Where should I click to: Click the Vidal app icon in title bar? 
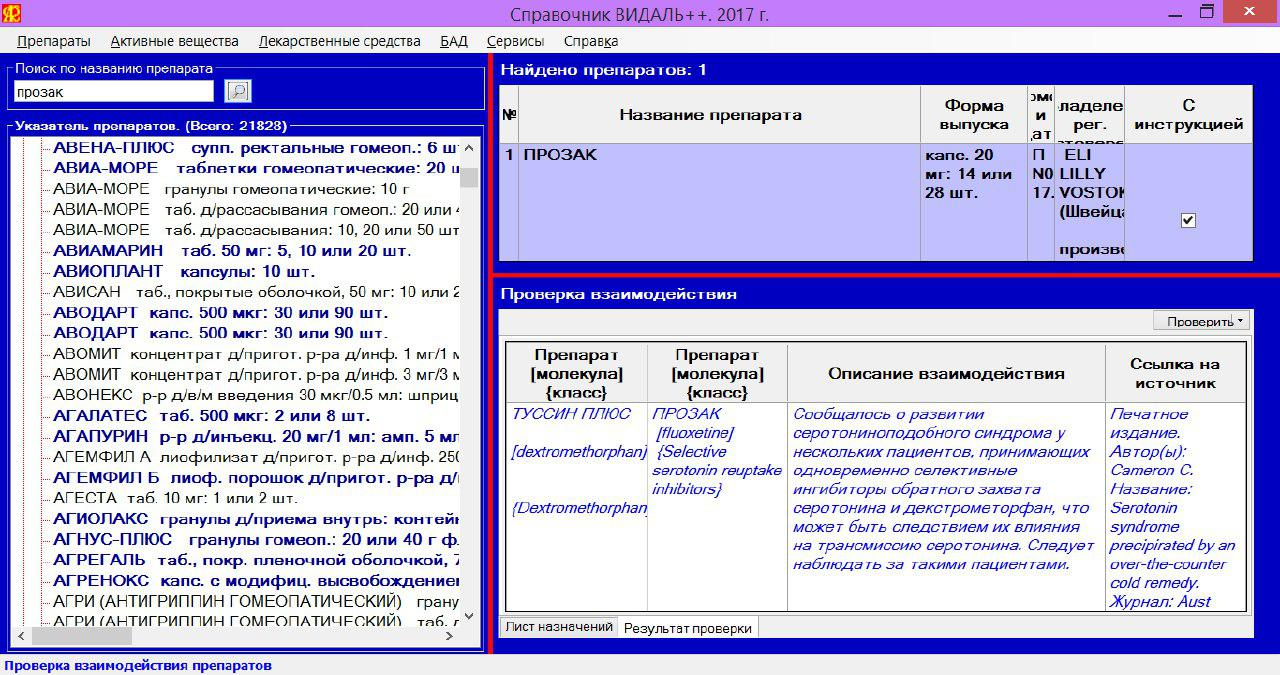12,13
